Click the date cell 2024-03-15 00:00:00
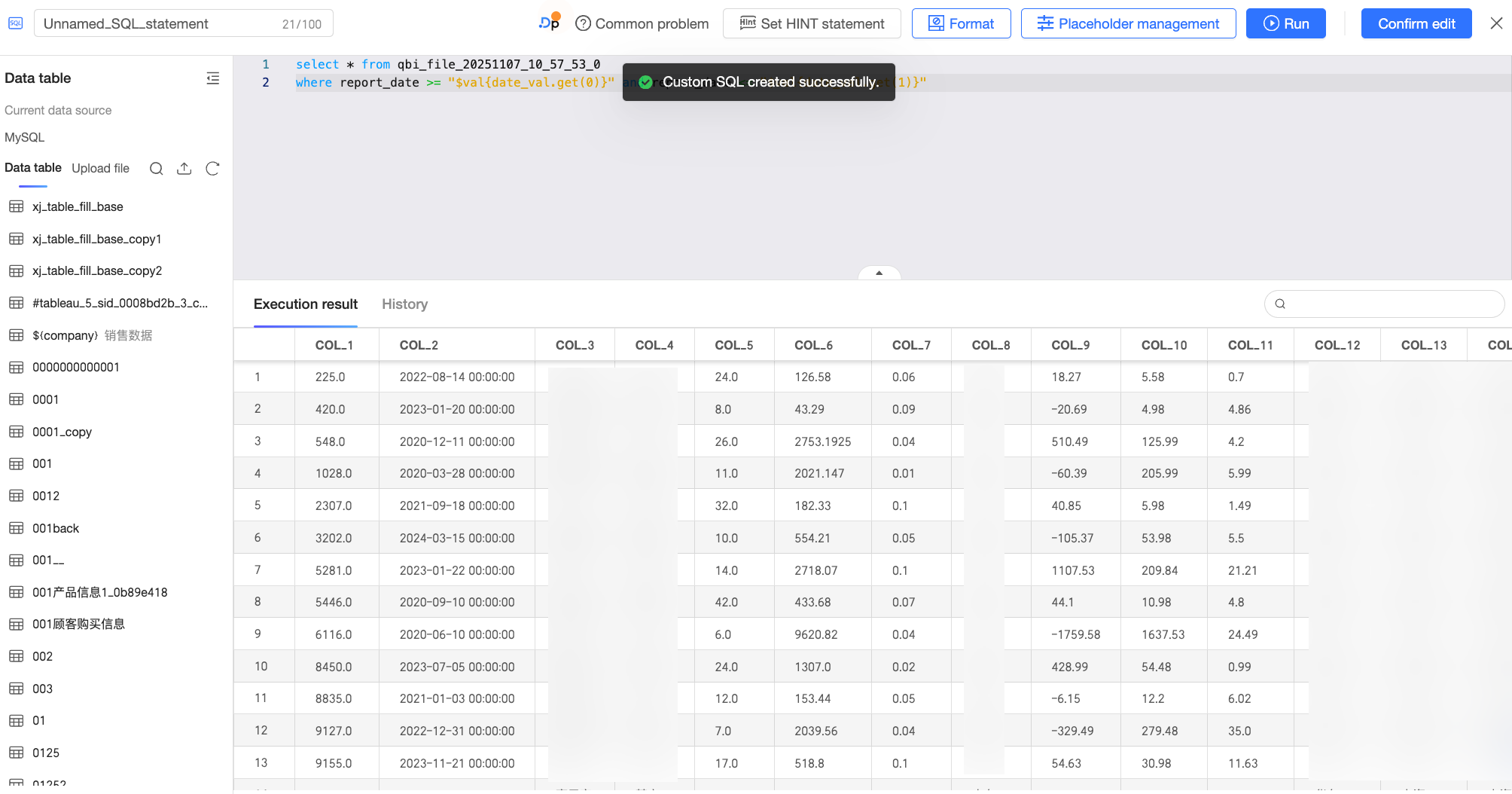This screenshot has width=1512, height=794. (x=457, y=538)
